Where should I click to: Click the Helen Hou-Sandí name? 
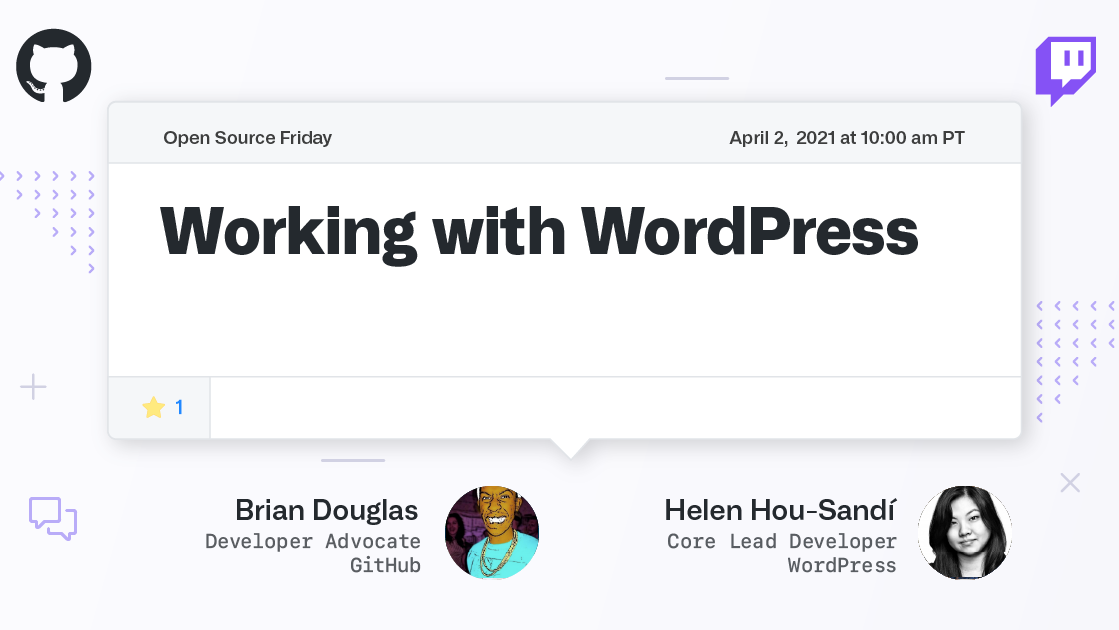780,510
